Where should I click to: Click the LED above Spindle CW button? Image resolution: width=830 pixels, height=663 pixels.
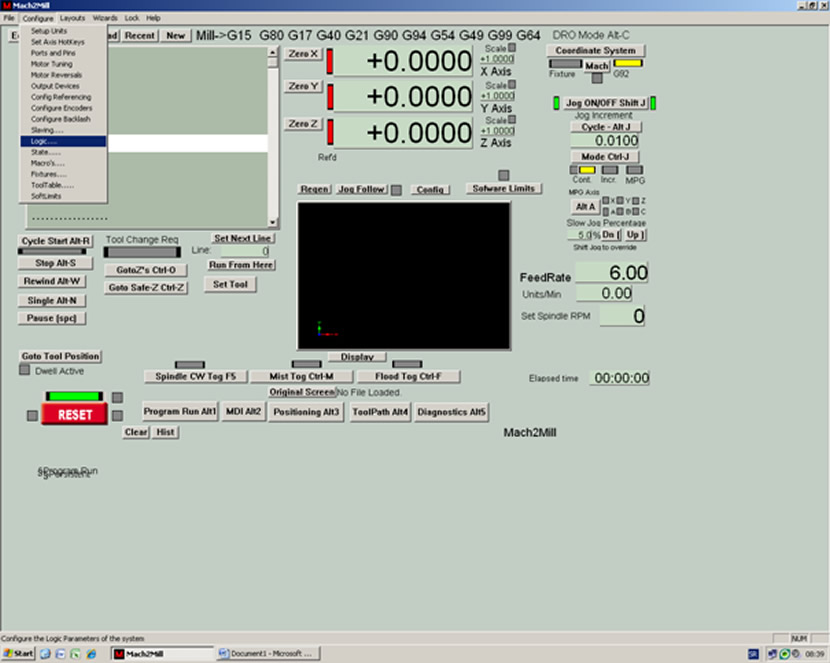pos(189,364)
